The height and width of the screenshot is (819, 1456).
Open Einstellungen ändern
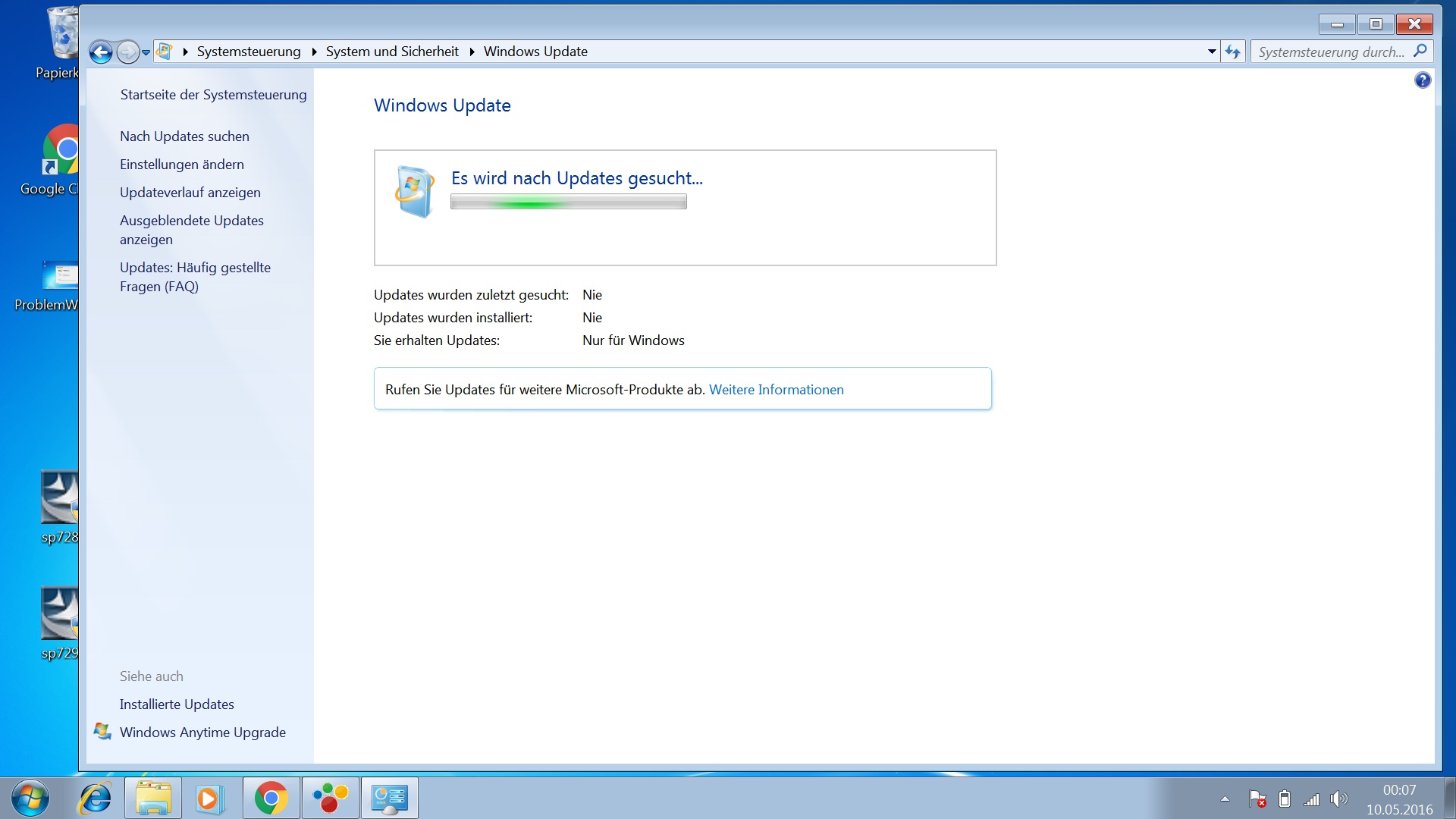tap(182, 165)
